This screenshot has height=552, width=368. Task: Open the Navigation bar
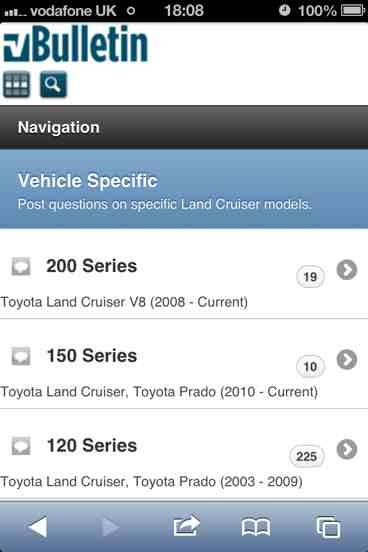tap(184, 127)
